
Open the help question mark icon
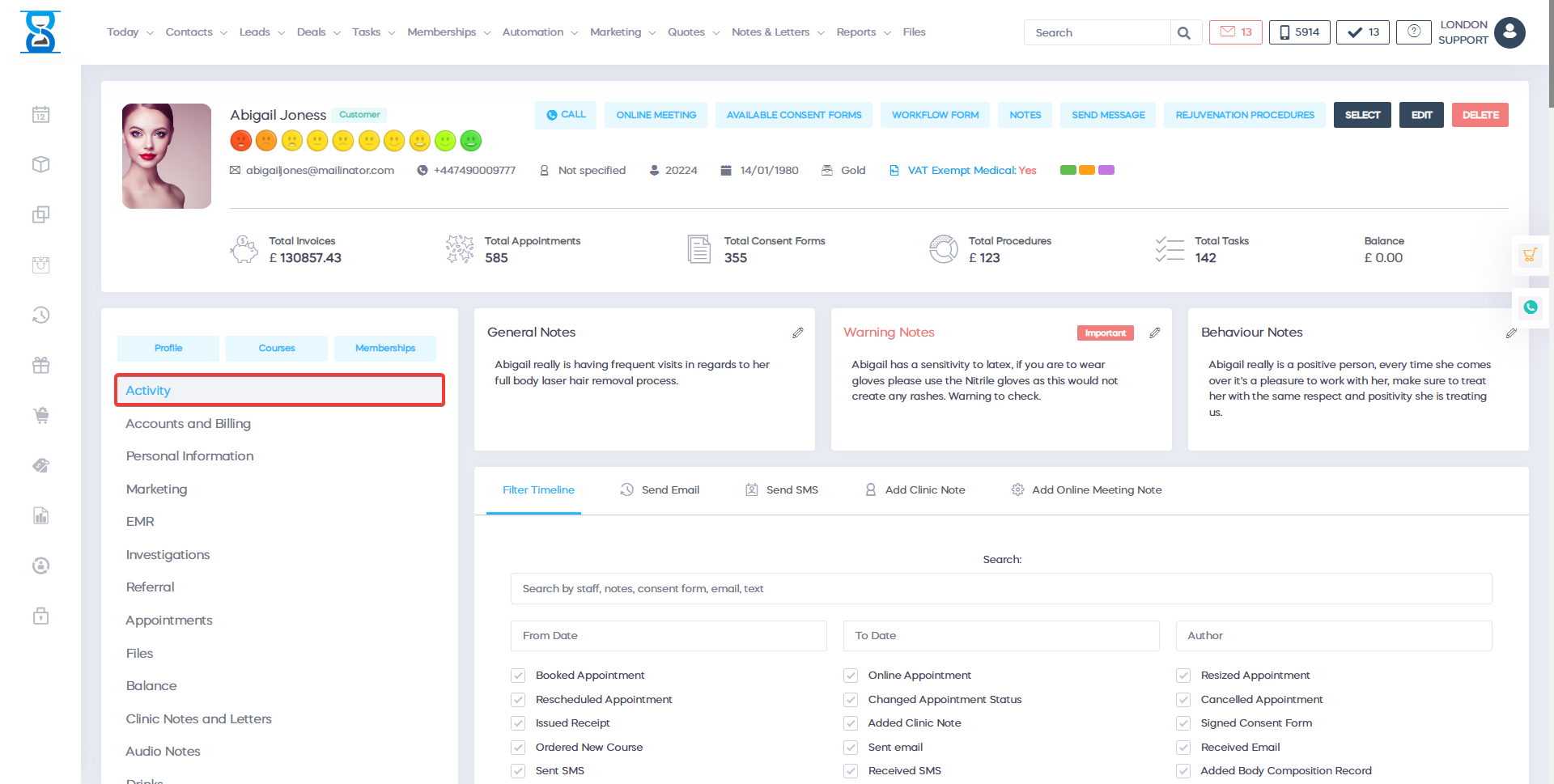1413,32
